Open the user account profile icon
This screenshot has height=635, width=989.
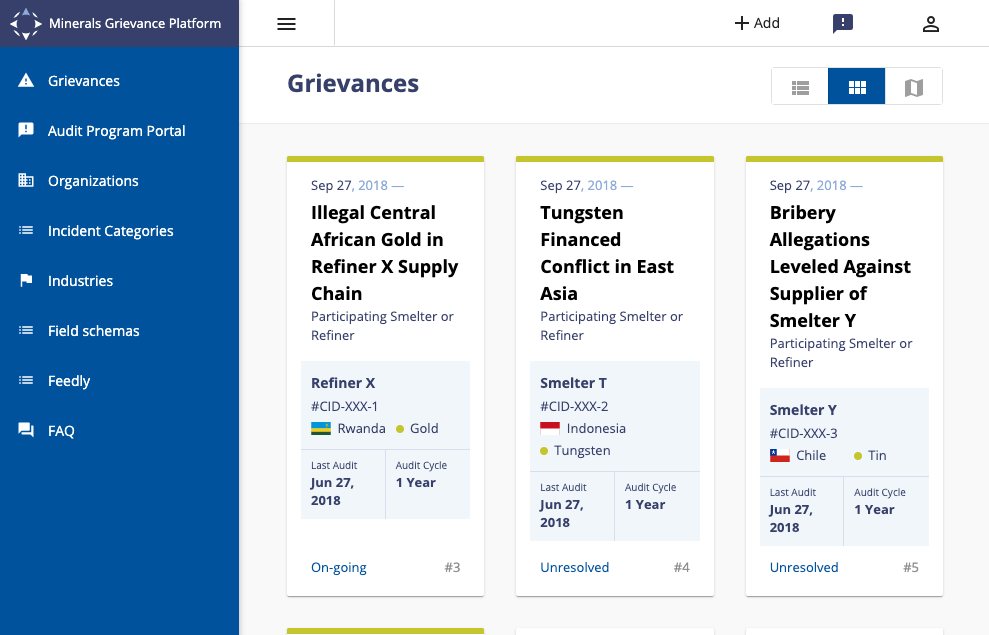pyautogui.click(x=930, y=24)
